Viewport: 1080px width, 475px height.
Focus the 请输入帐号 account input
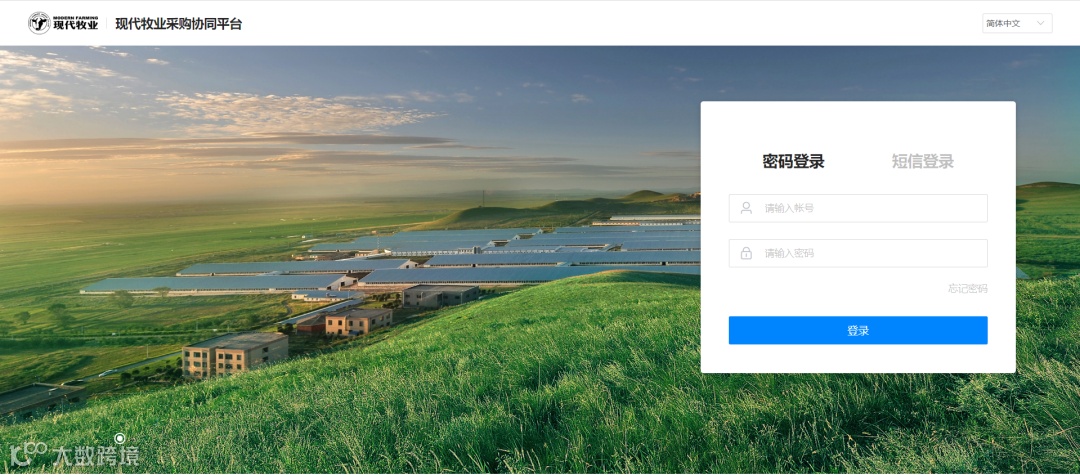click(858, 208)
